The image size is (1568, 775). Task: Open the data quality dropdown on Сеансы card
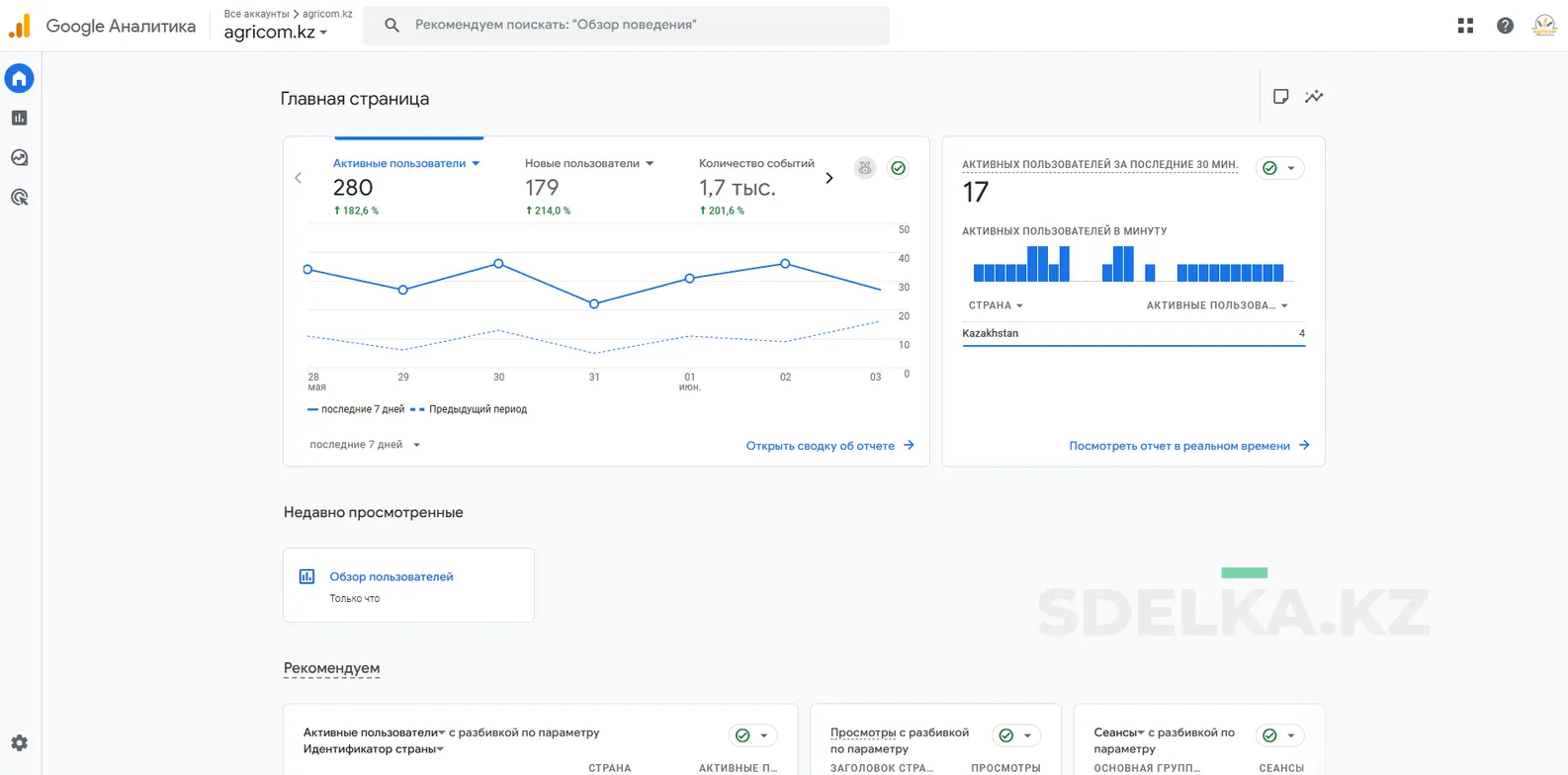1280,735
